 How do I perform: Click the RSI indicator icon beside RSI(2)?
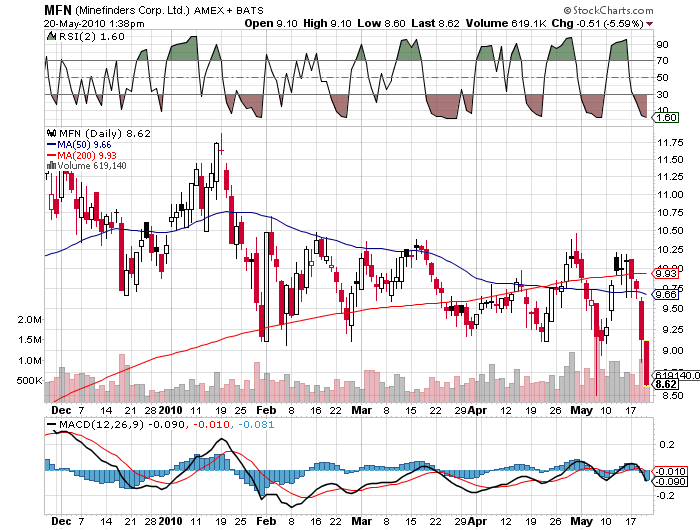(51, 36)
